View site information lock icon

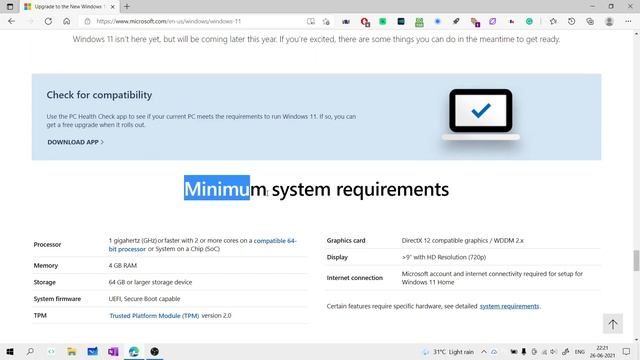[x=87, y=21]
